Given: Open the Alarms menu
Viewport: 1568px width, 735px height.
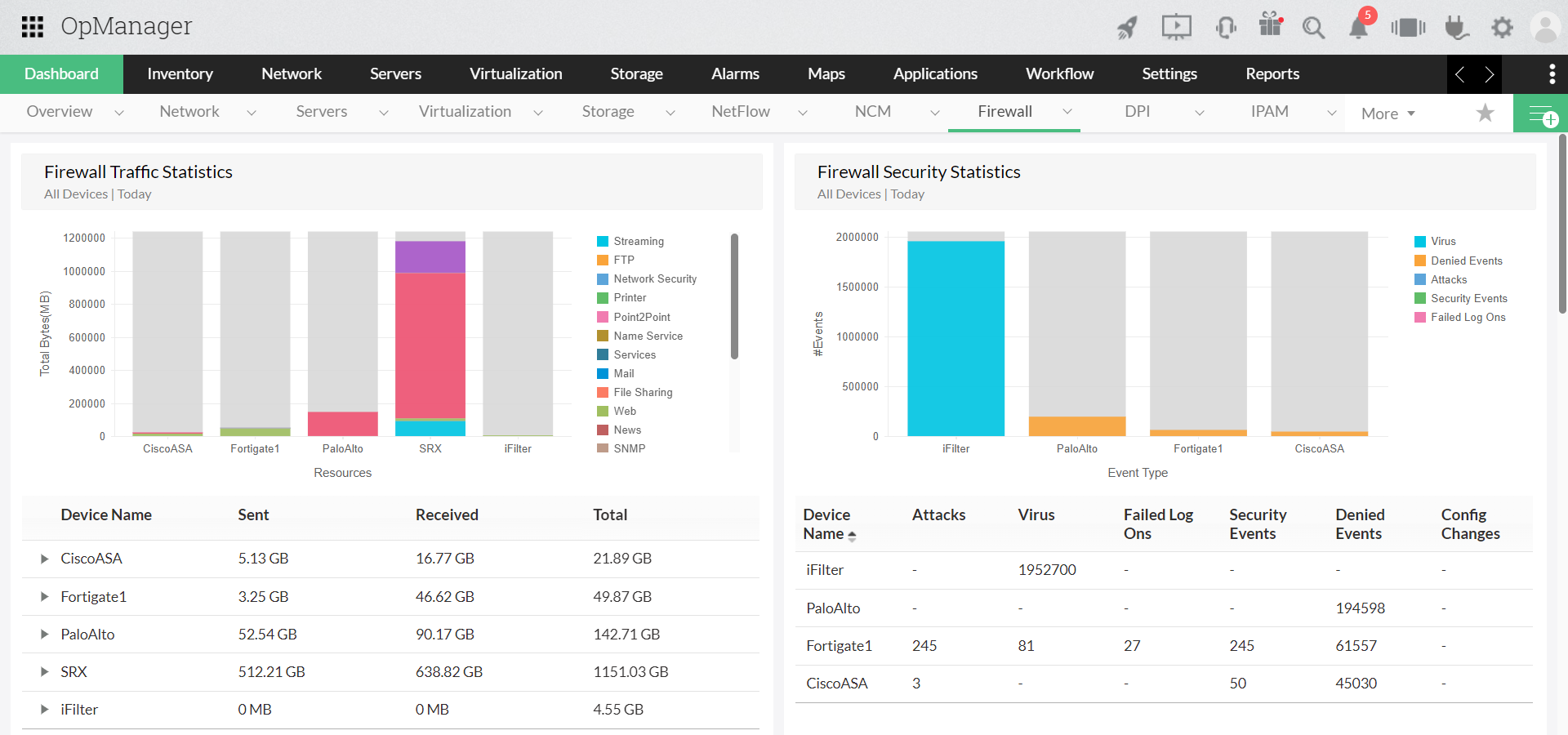Looking at the screenshot, I should (x=735, y=74).
